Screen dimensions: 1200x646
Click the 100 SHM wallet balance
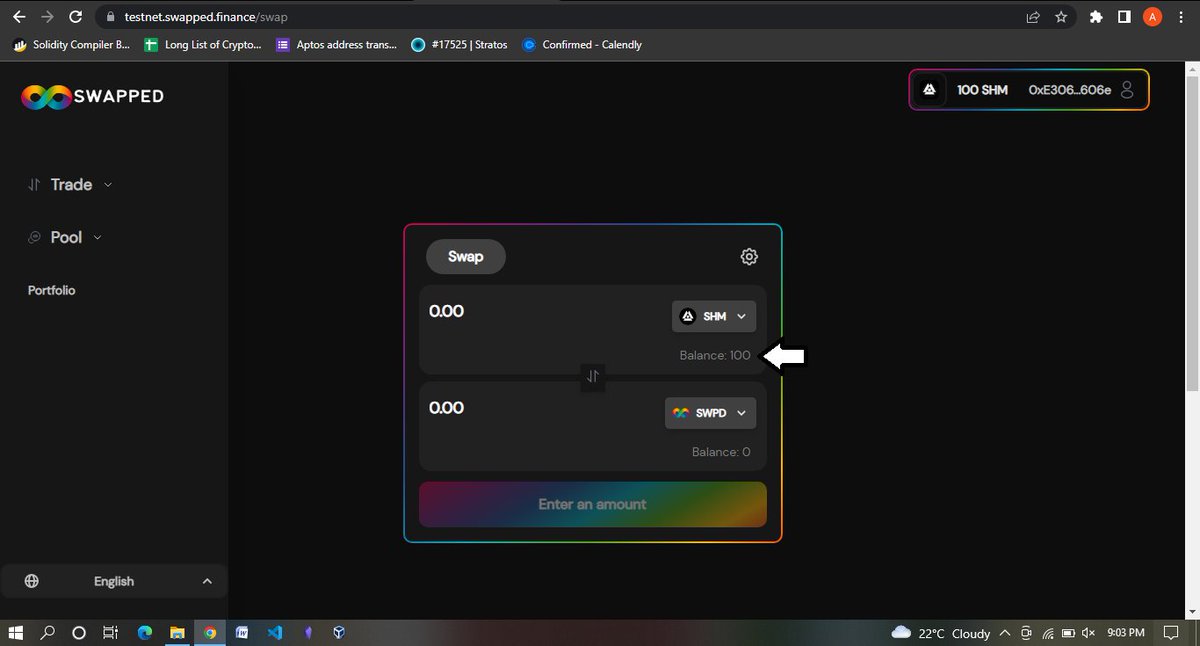(982, 90)
